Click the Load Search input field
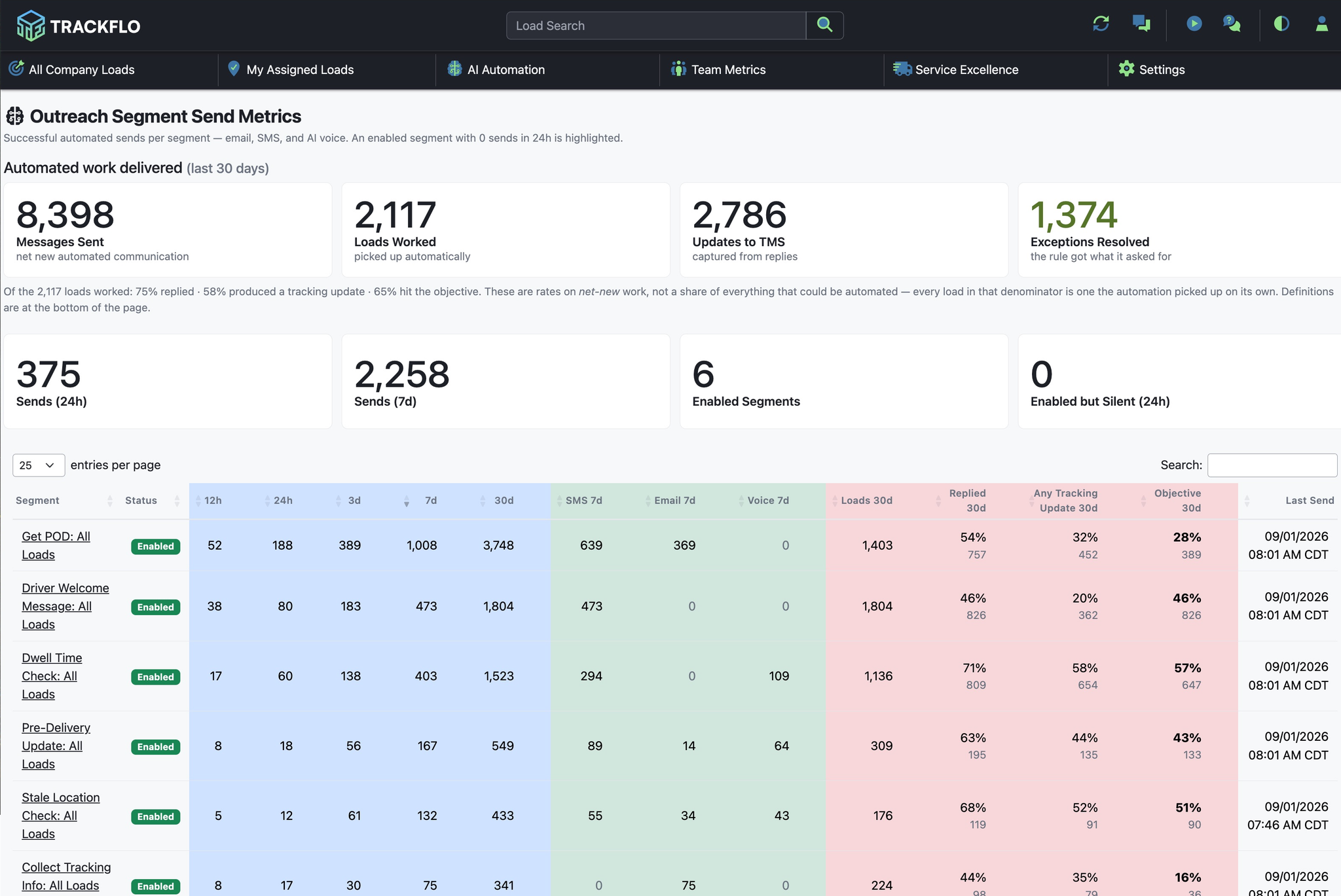The height and width of the screenshot is (896, 1341). coord(656,26)
